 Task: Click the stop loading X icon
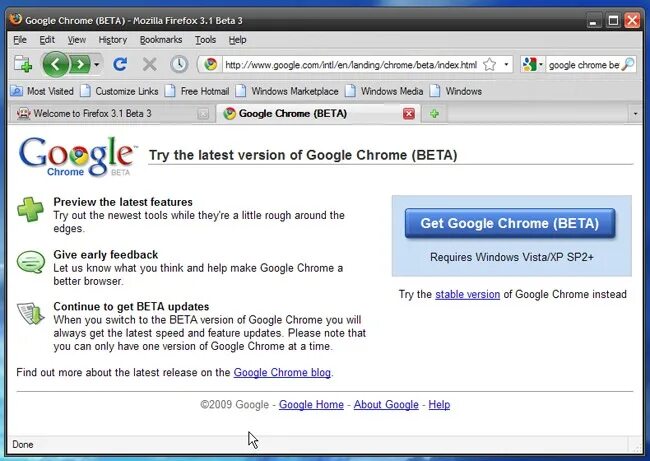point(150,65)
